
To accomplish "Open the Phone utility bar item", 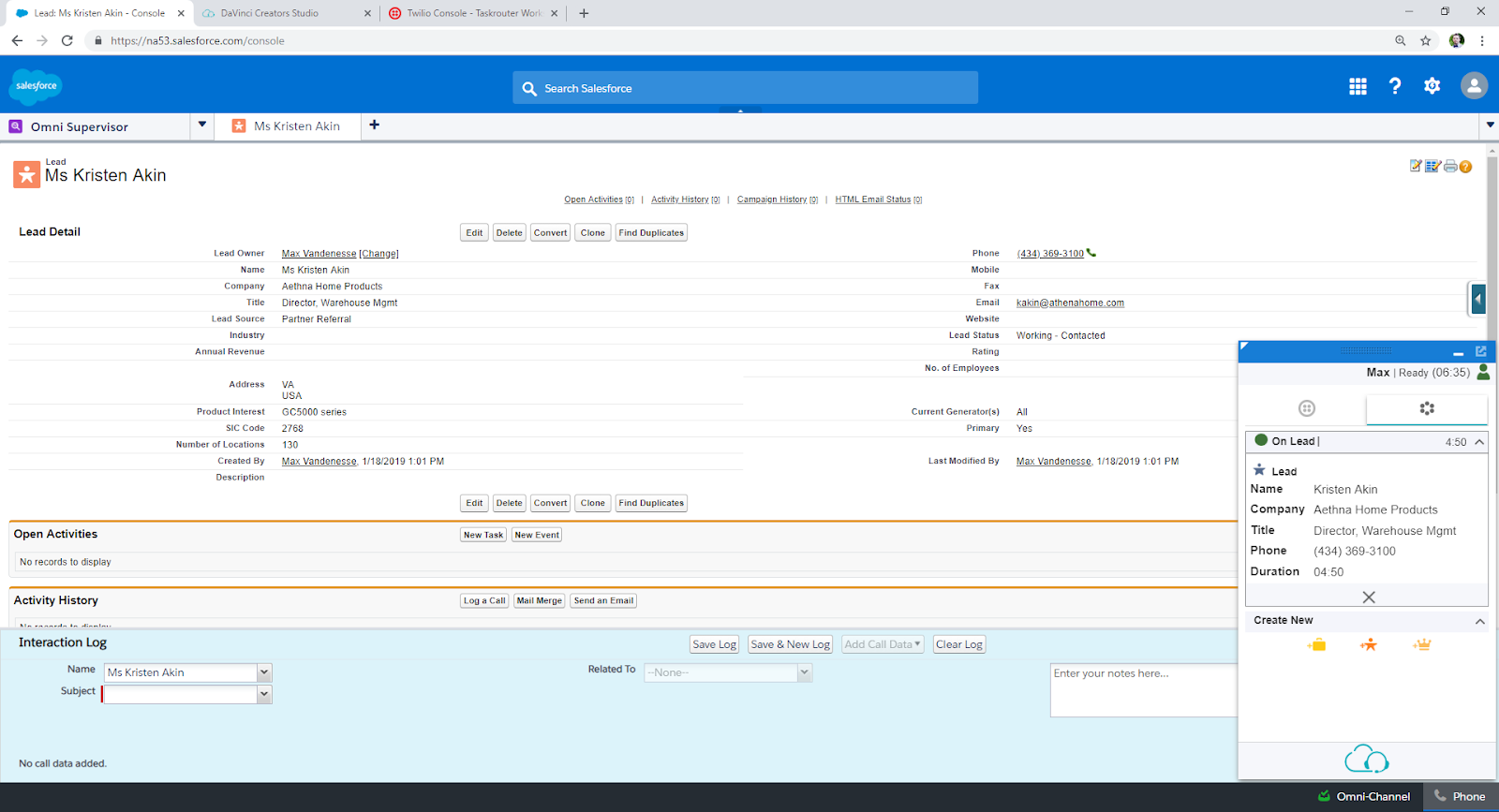I will click(1461, 797).
